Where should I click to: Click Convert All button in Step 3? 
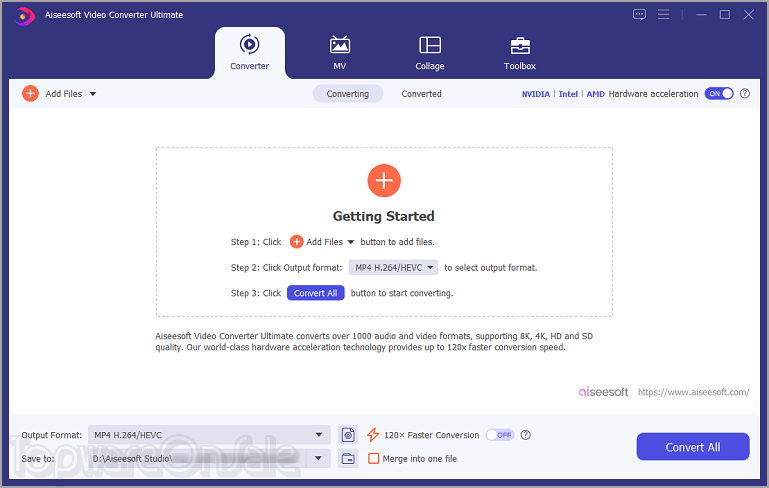pos(315,293)
